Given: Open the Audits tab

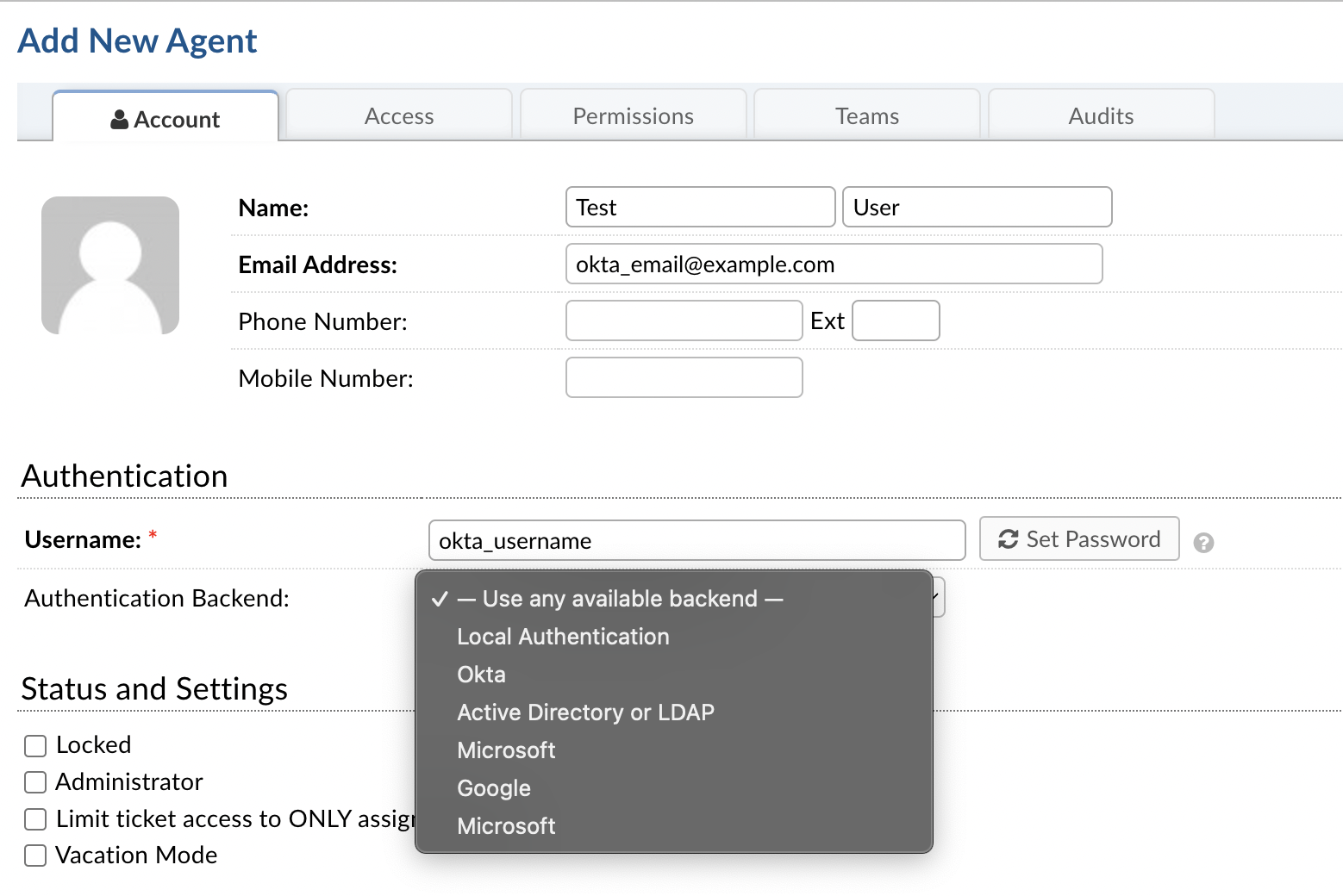Looking at the screenshot, I should 1101,116.
